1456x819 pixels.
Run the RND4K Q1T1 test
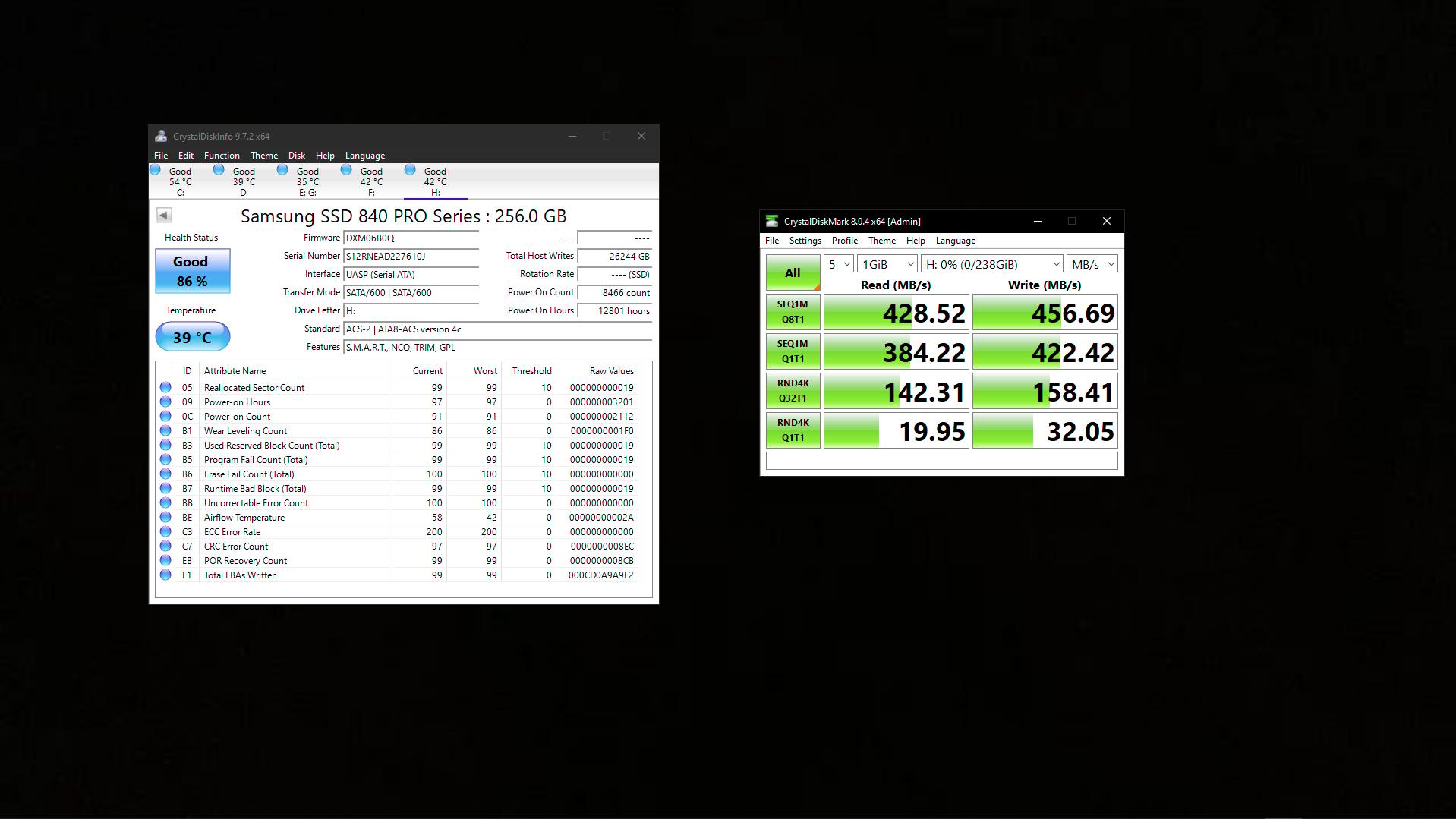point(793,430)
